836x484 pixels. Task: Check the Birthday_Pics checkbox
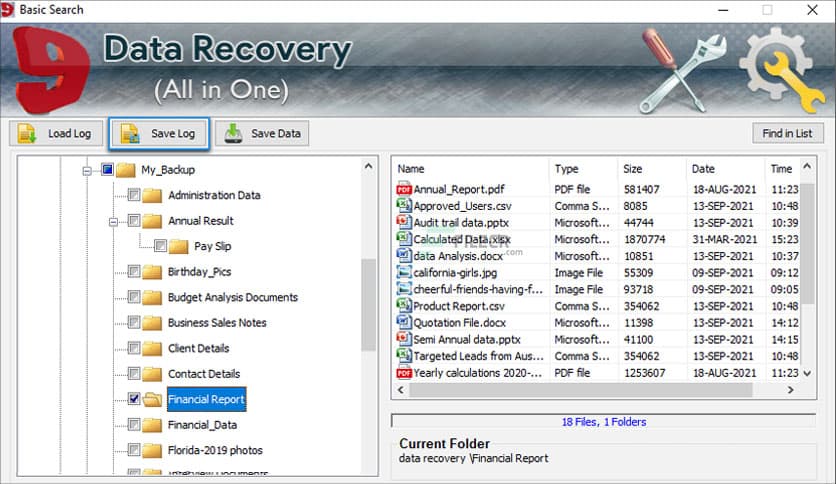(x=134, y=271)
